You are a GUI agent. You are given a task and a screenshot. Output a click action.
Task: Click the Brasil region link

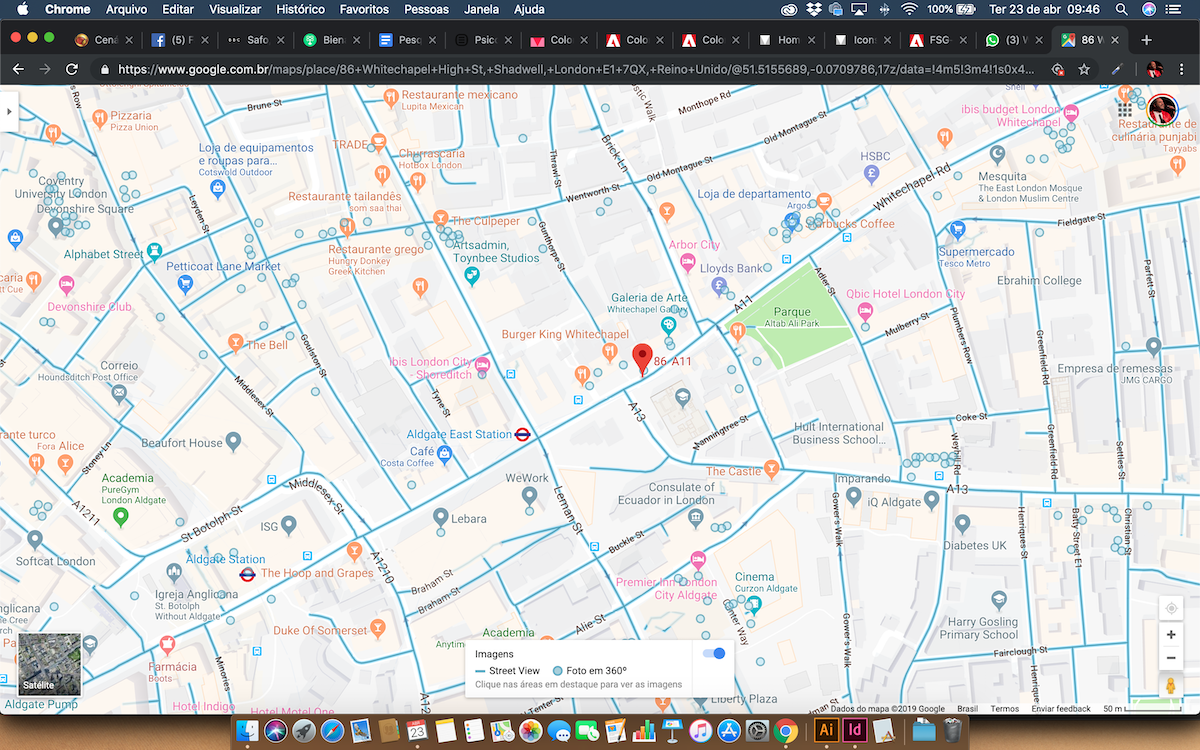point(967,709)
